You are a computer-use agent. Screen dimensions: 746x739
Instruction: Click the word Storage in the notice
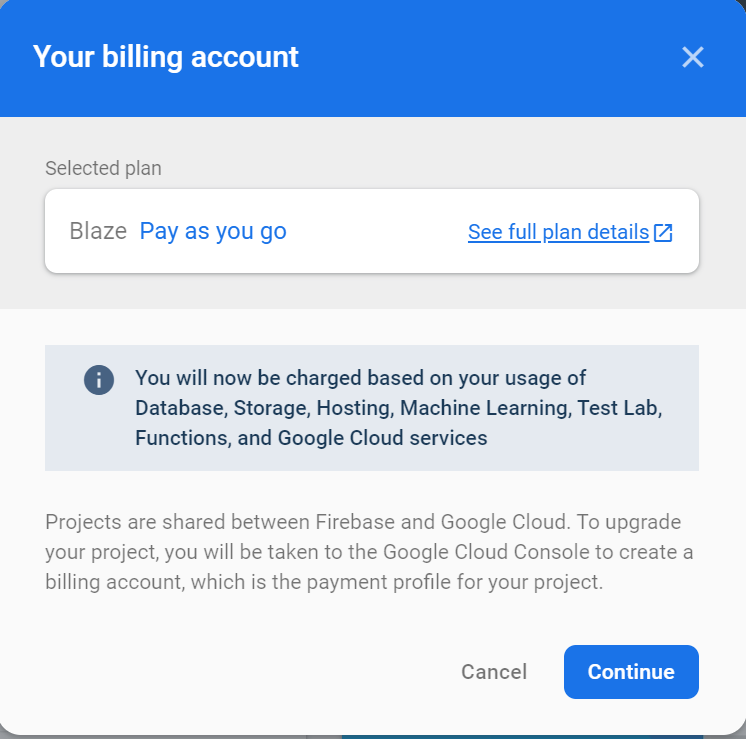click(267, 408)
